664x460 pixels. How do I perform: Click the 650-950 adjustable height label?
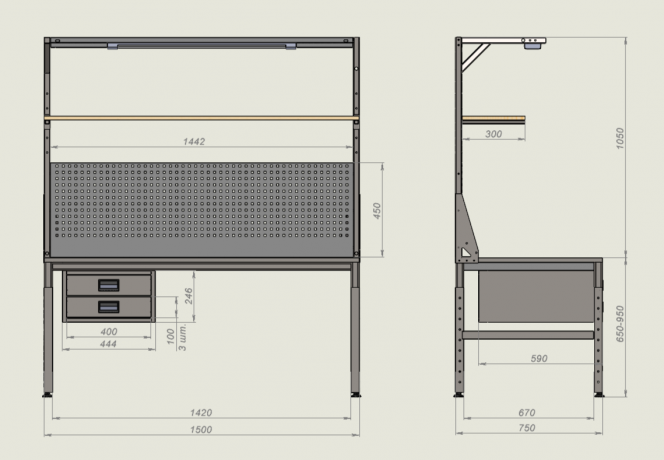pos(620,324)
